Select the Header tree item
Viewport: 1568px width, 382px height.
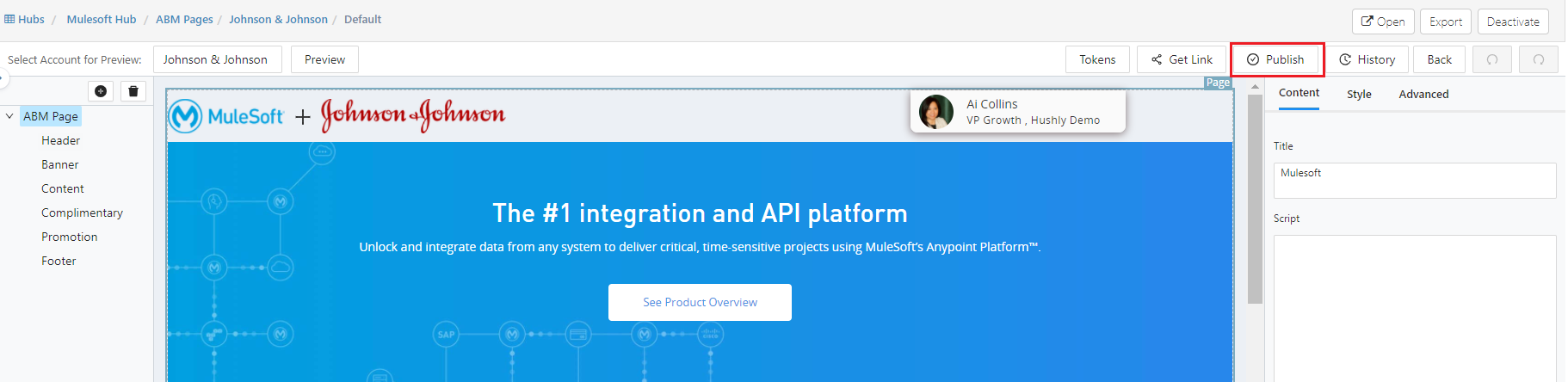60,140
